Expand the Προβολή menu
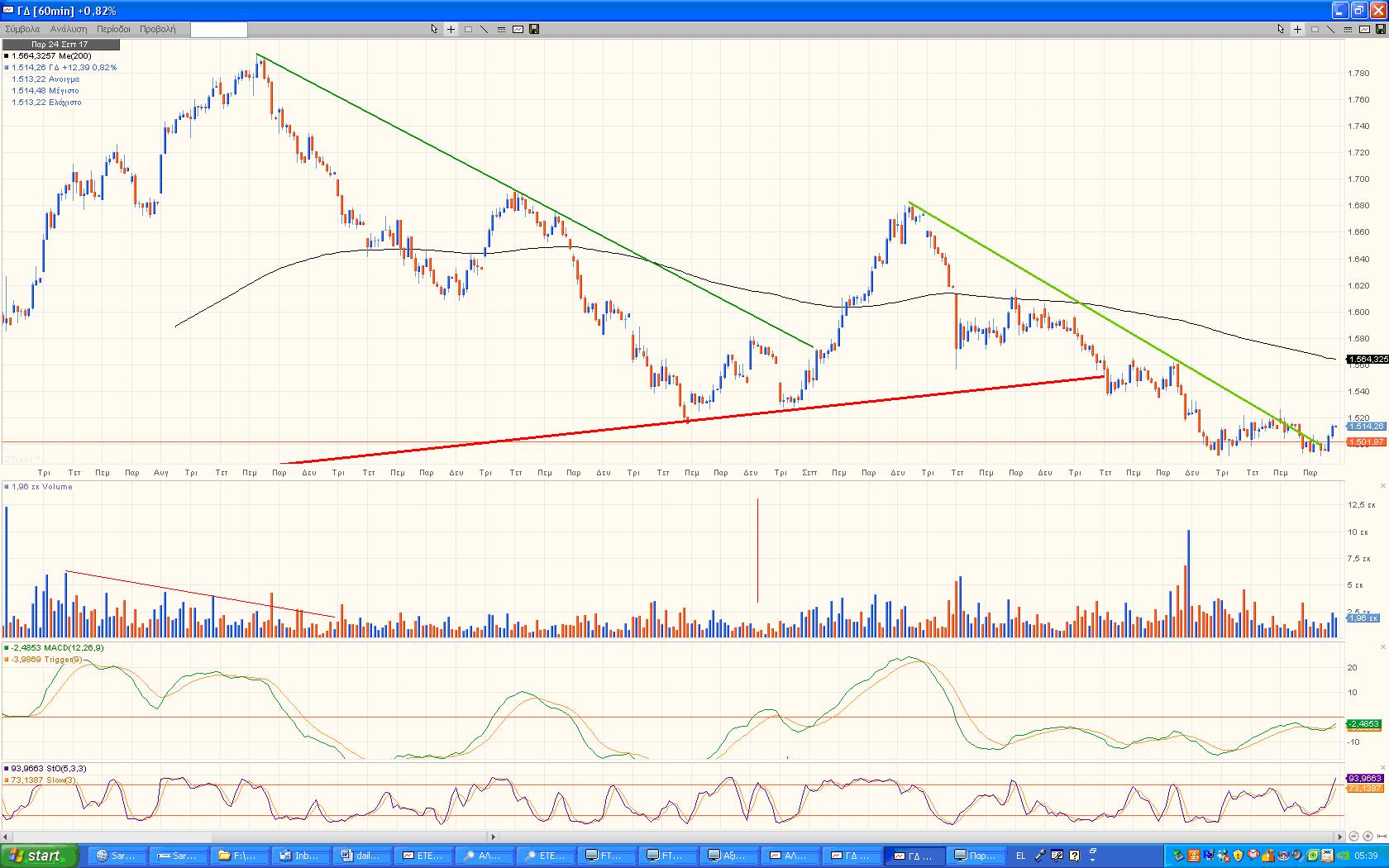1389x868 pixels. [157, 29]
